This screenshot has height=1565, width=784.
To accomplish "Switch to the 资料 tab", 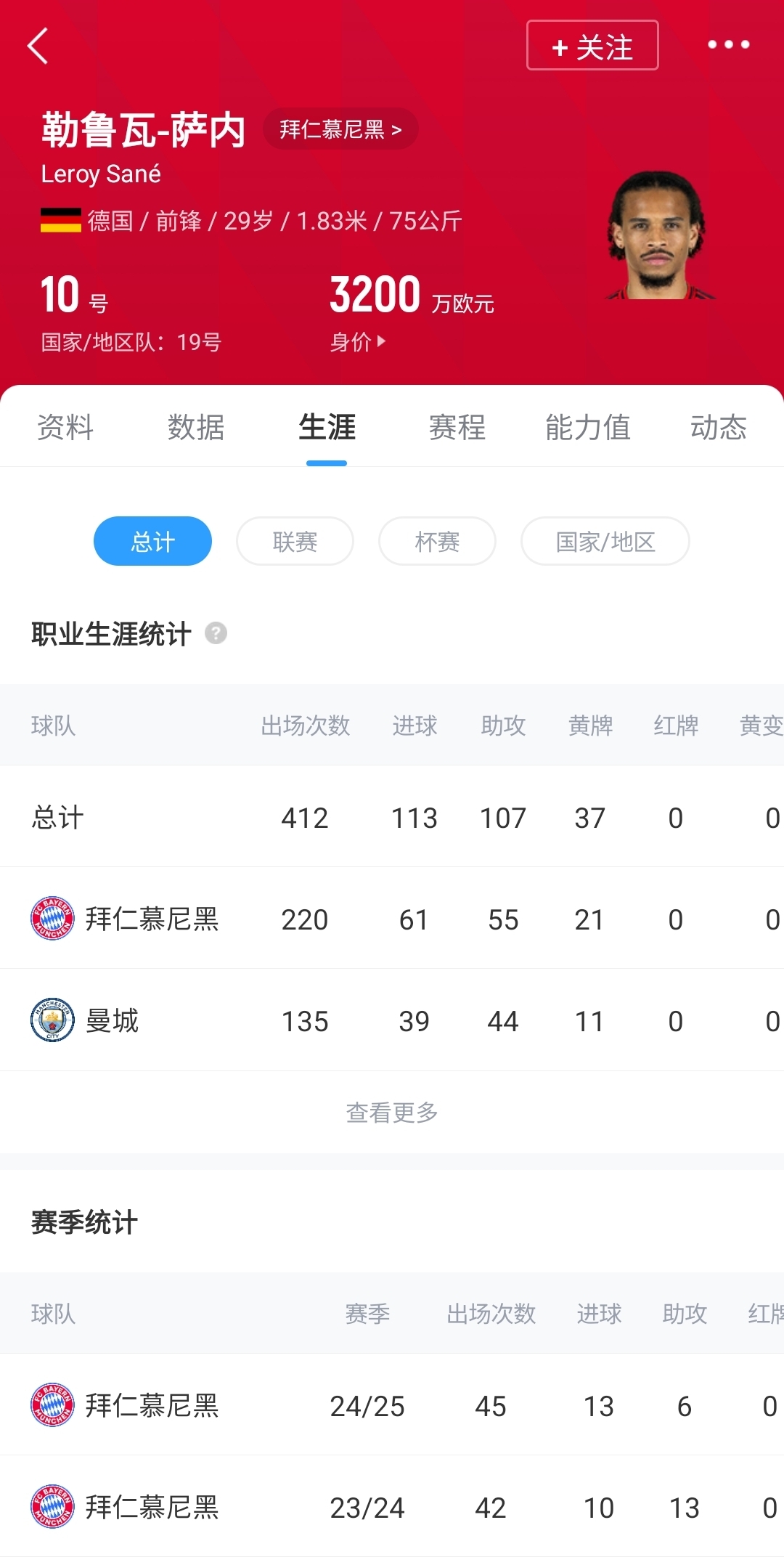I will click(65, 427).
